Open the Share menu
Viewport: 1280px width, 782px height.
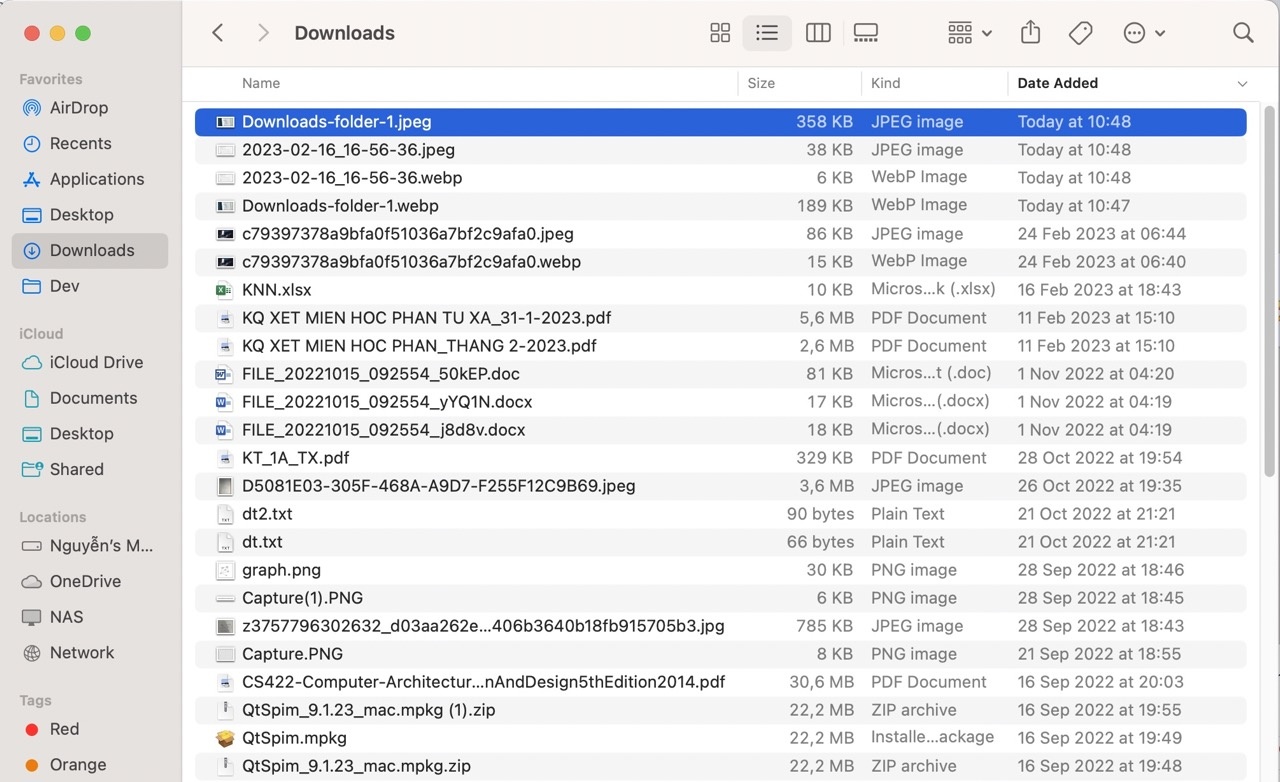(1030, 32)
